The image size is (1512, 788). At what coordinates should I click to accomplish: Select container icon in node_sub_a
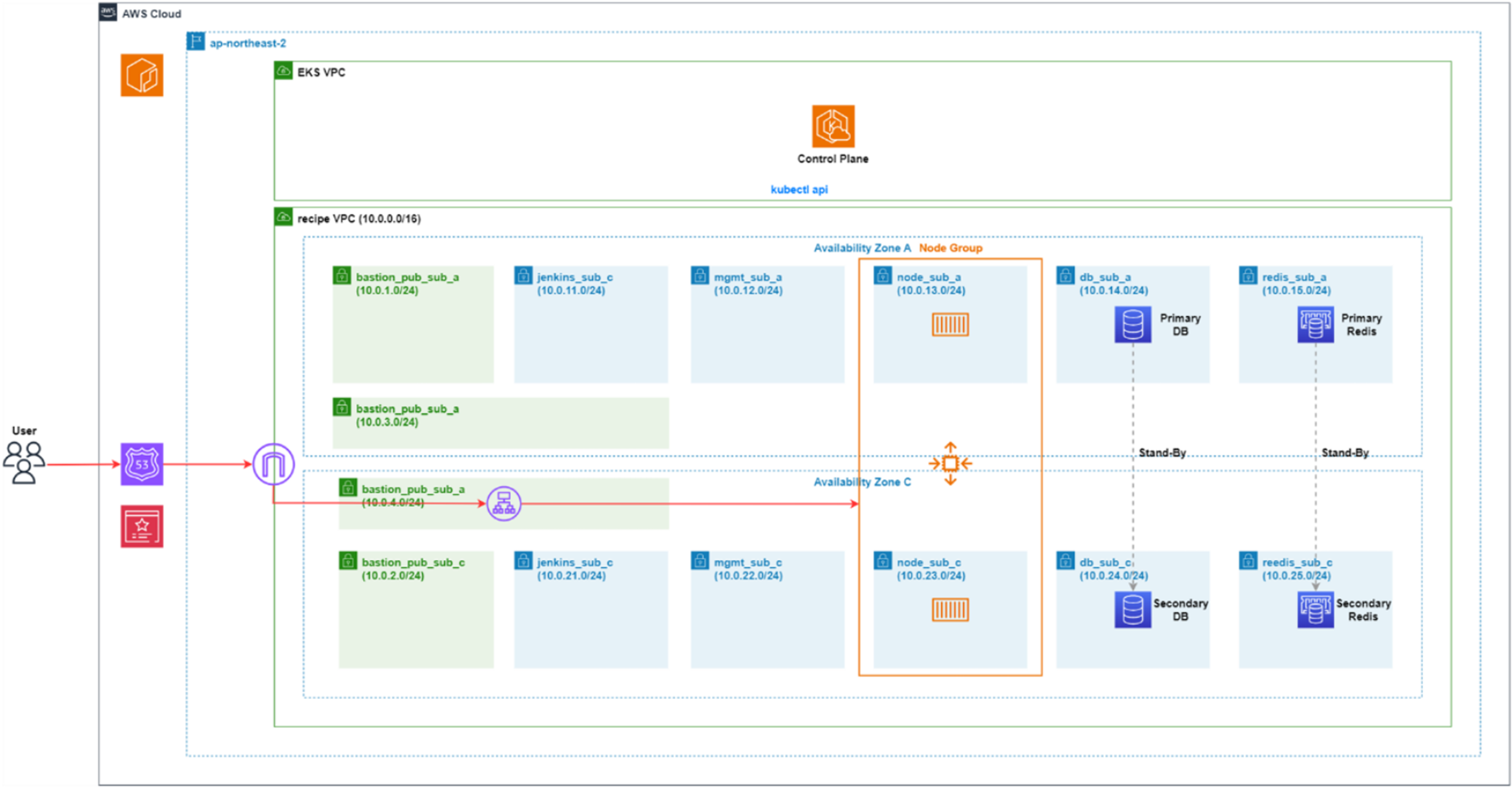[x=950, y=324]
